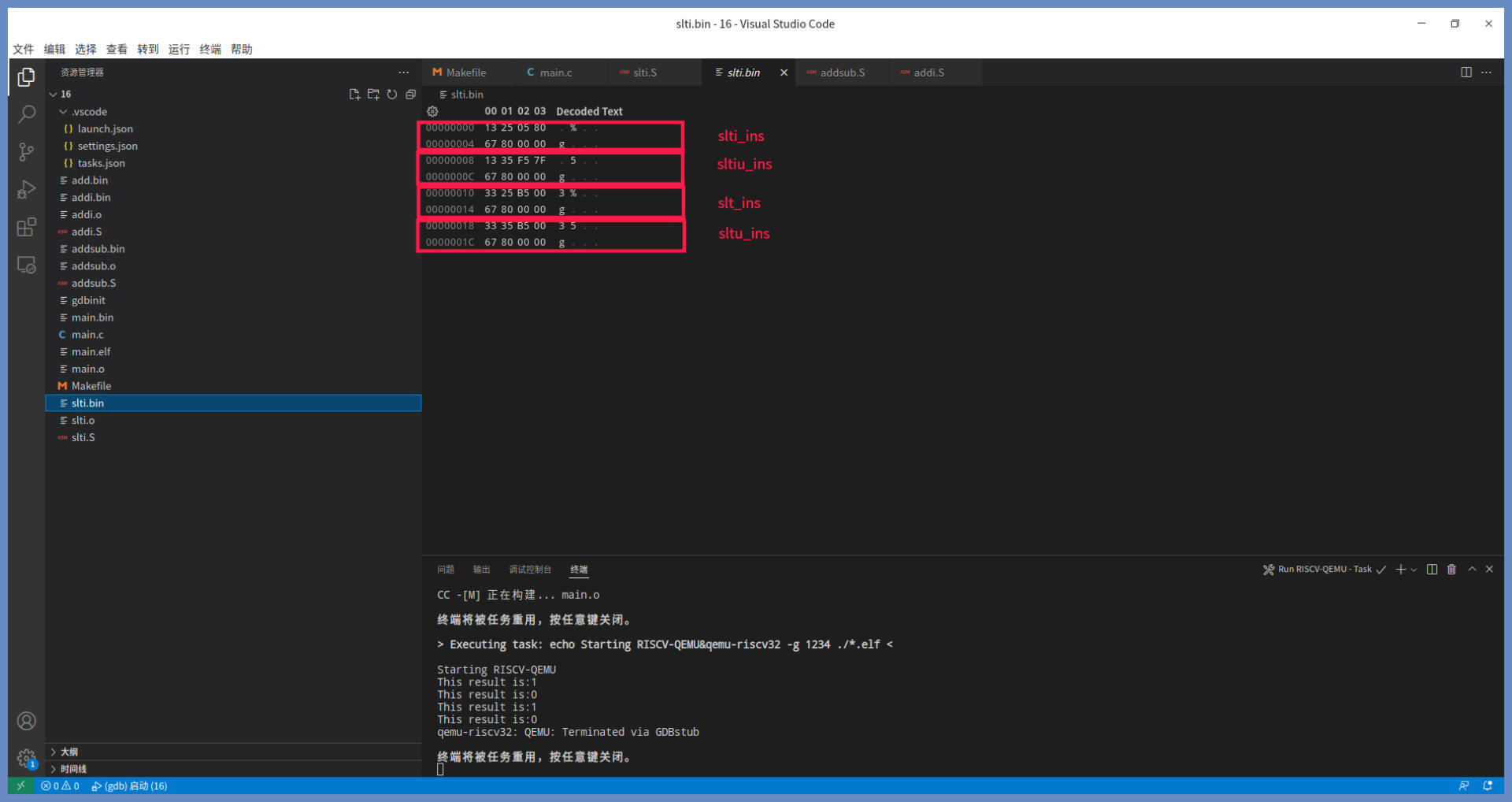Open hex editor settings gear
Screen dimensions: 1512x802
[432, 112]
